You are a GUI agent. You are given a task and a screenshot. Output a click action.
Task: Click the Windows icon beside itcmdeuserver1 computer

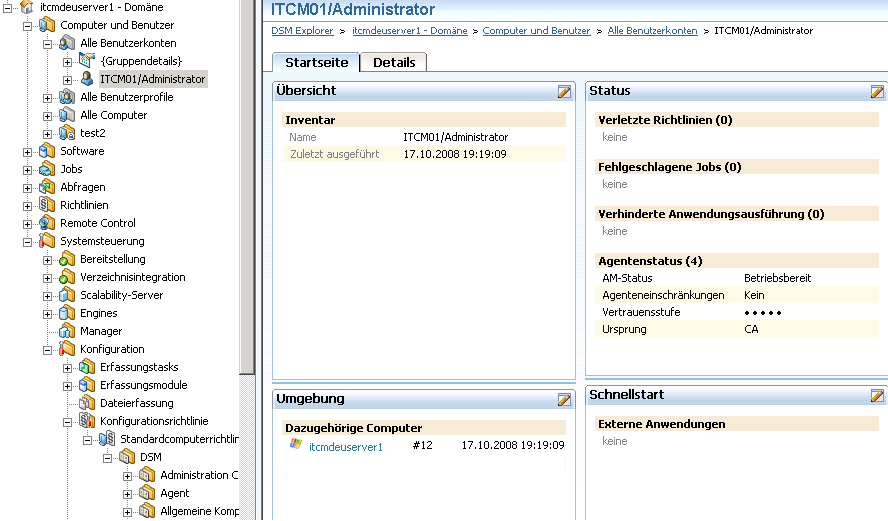click(x=296, y=445)
